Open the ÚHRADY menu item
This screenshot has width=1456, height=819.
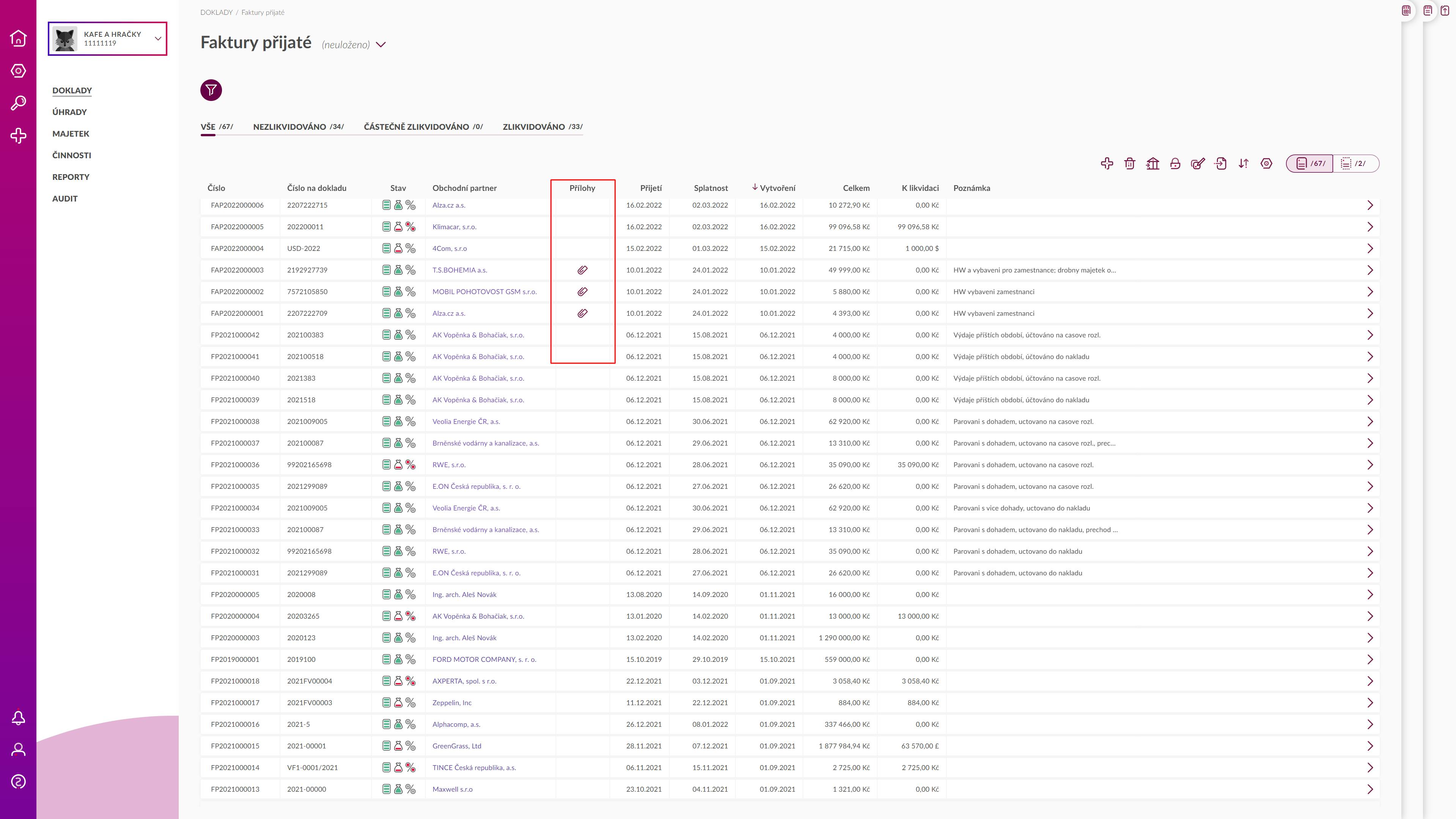[69, 112]
